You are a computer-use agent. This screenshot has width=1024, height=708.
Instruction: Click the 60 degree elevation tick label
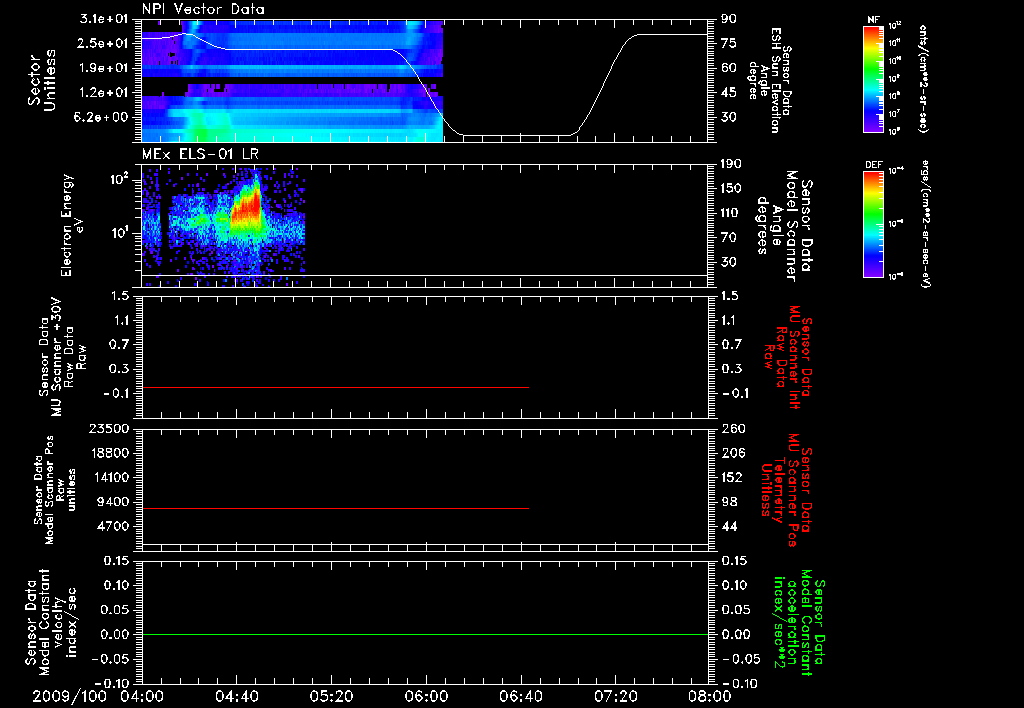tap(729, 68)
